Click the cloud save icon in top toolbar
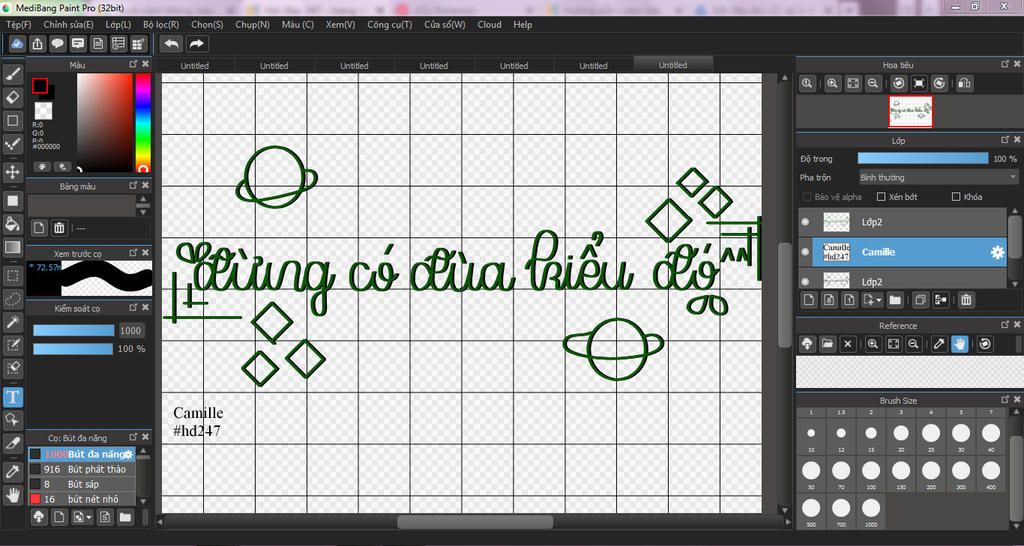This screenshot has width=1024, height=546. point(18,44)
